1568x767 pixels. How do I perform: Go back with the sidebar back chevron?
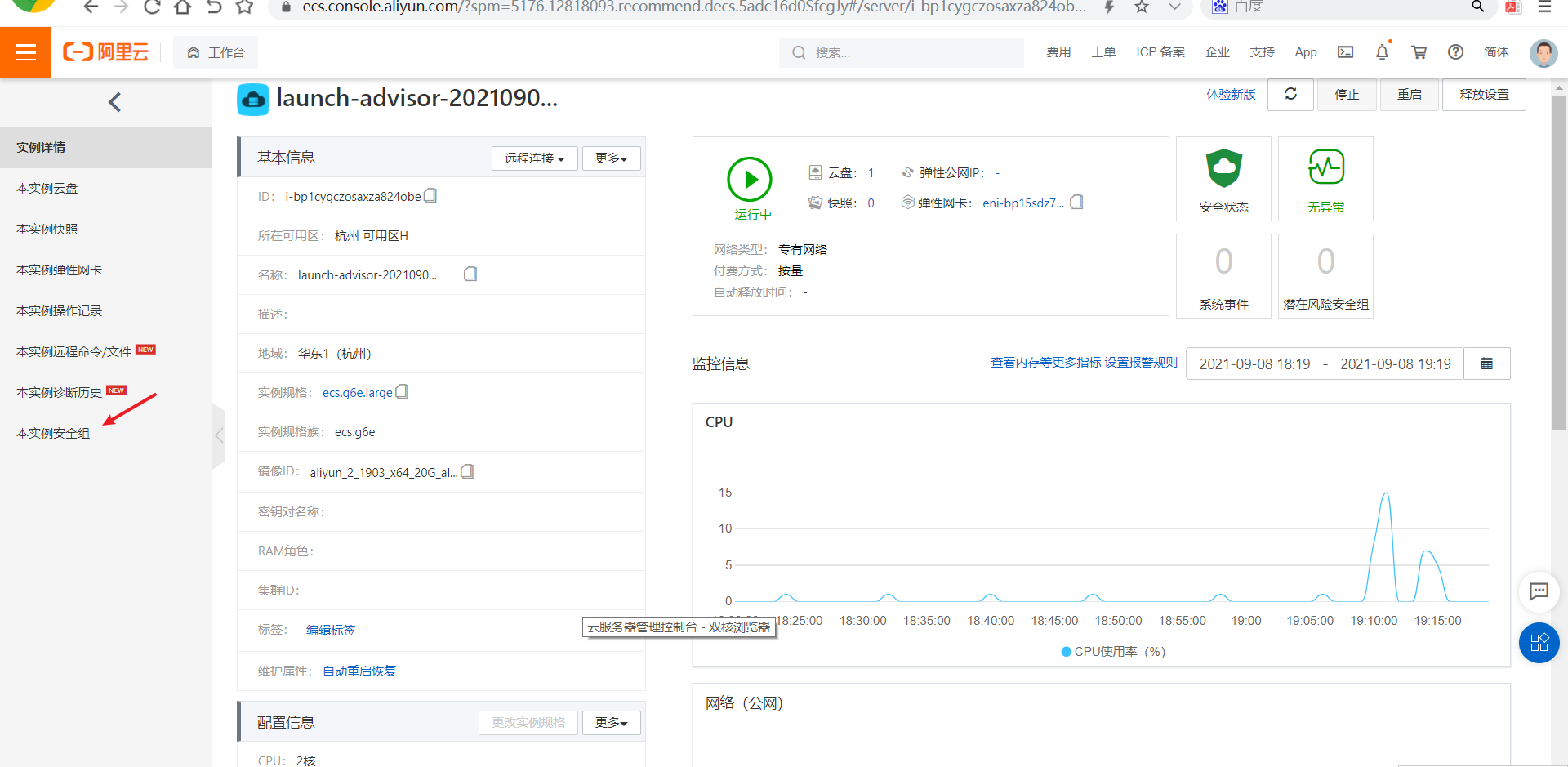(114, 102)
